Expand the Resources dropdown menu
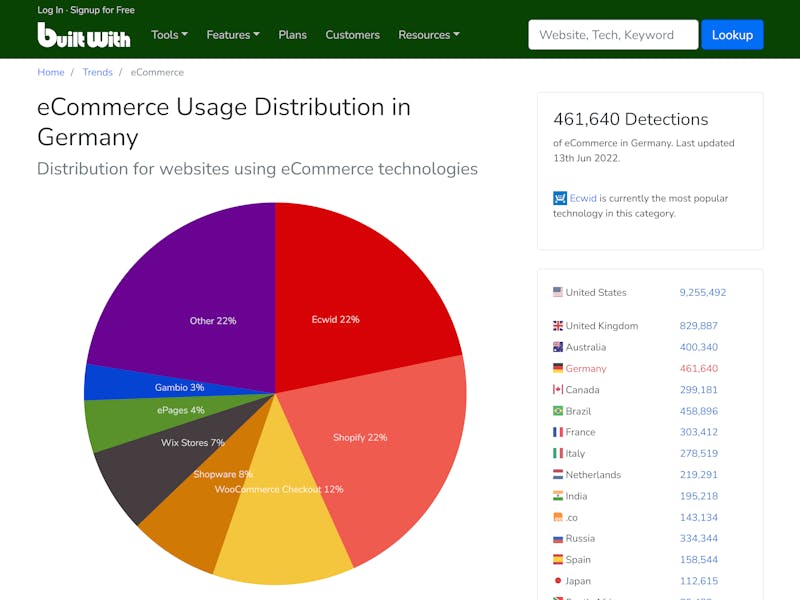Image resolution: width=800 pixels, height=600 pixels. (x=429, y=35)
